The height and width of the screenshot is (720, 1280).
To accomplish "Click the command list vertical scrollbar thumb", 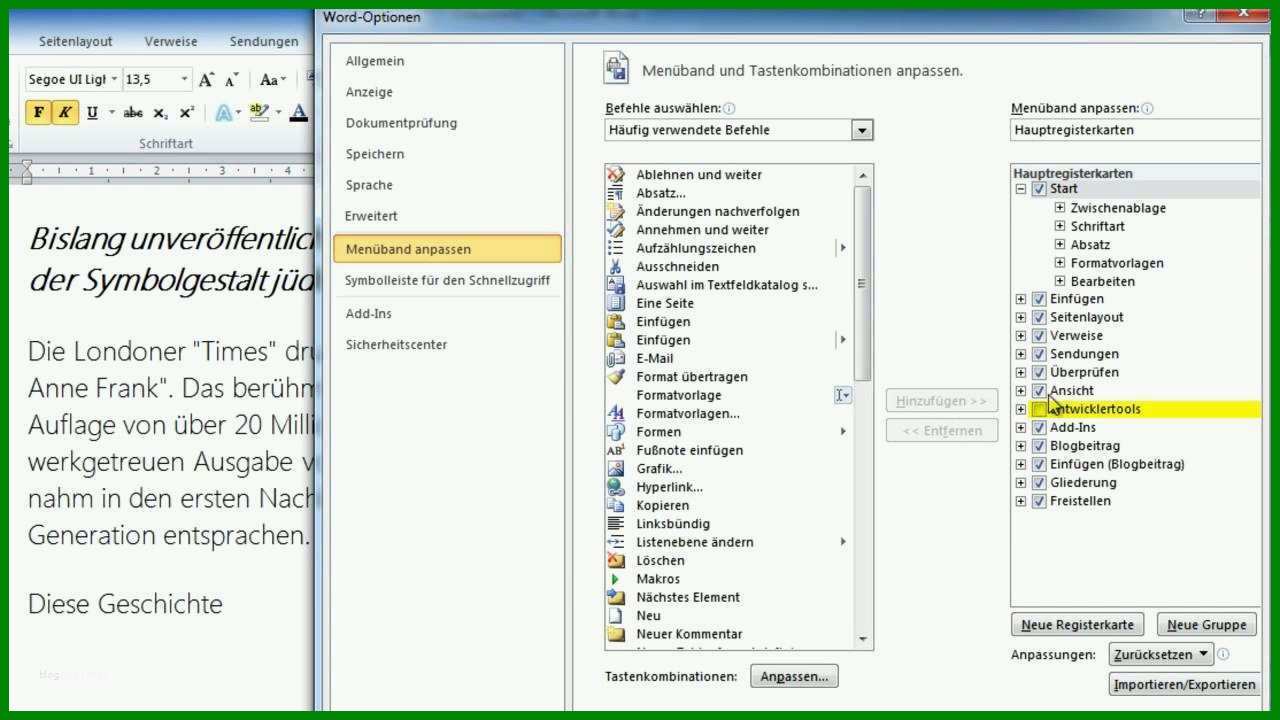I will [x=862, y=283].
